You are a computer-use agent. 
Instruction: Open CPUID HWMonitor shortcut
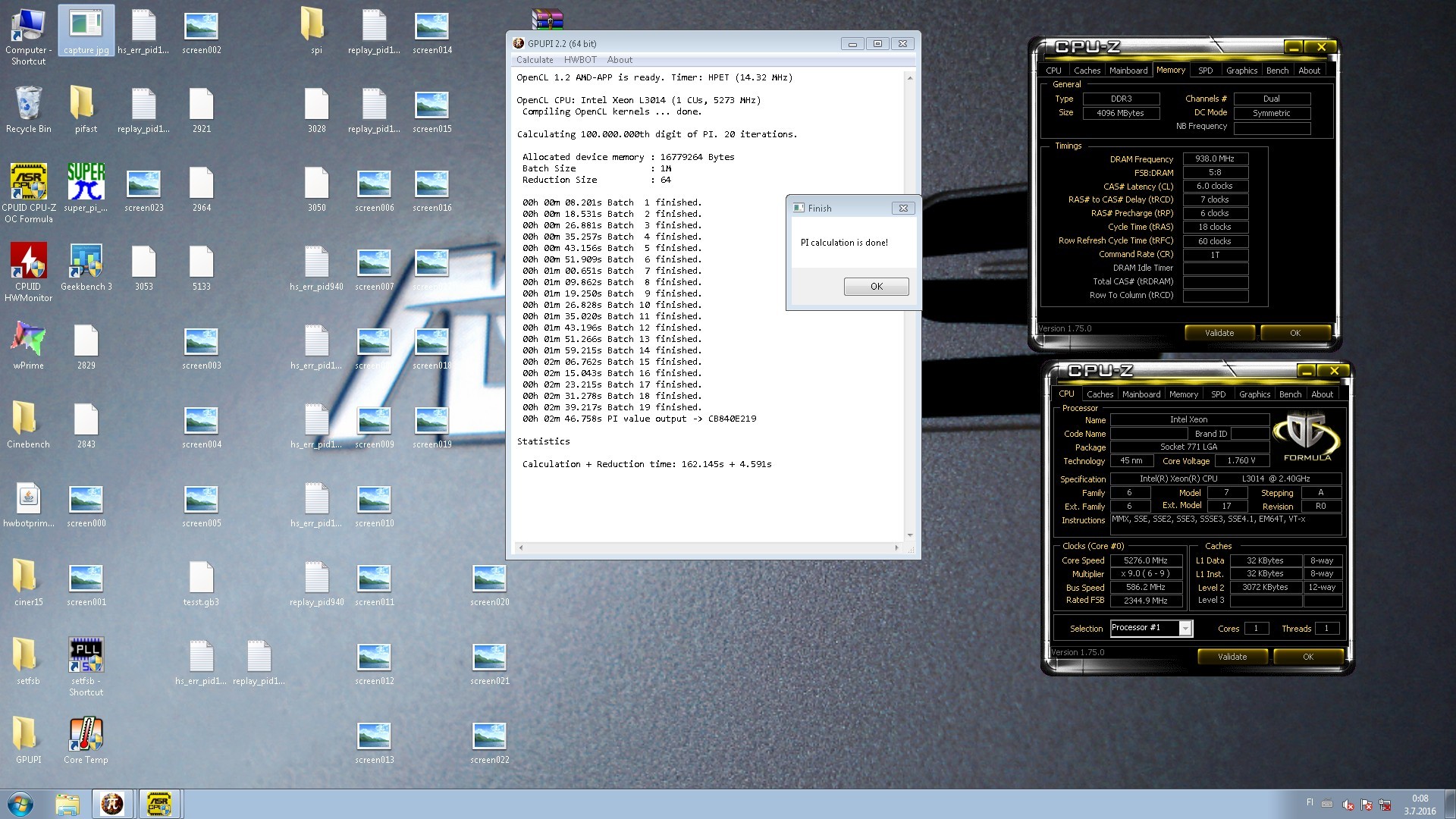point(28,272)
